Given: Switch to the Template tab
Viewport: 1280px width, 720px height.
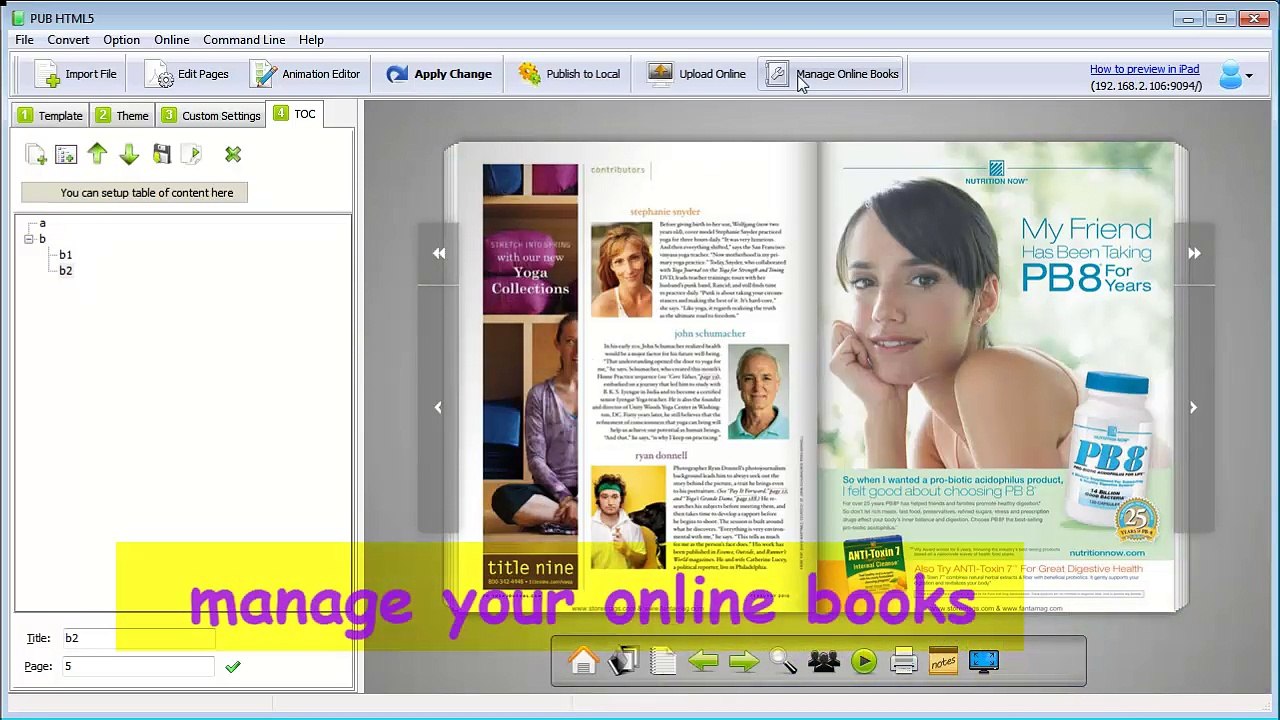Looking at the screenshot, I should tap(50, 116).
